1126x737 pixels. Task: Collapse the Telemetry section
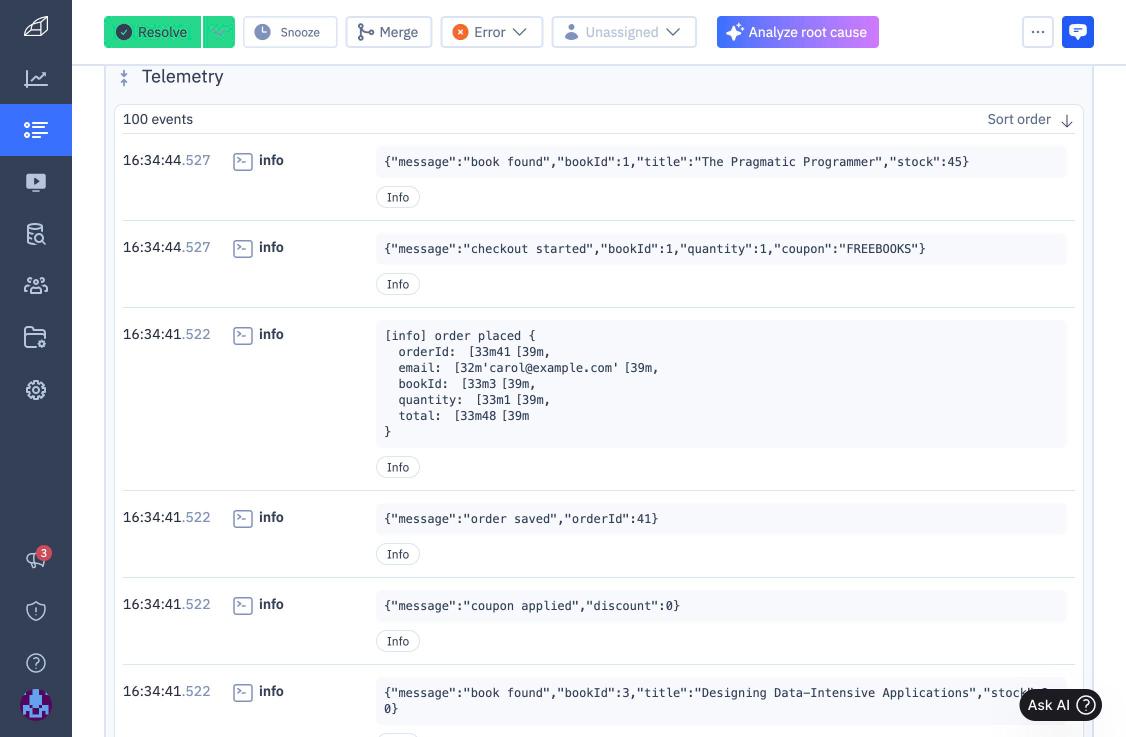point(124,78)
